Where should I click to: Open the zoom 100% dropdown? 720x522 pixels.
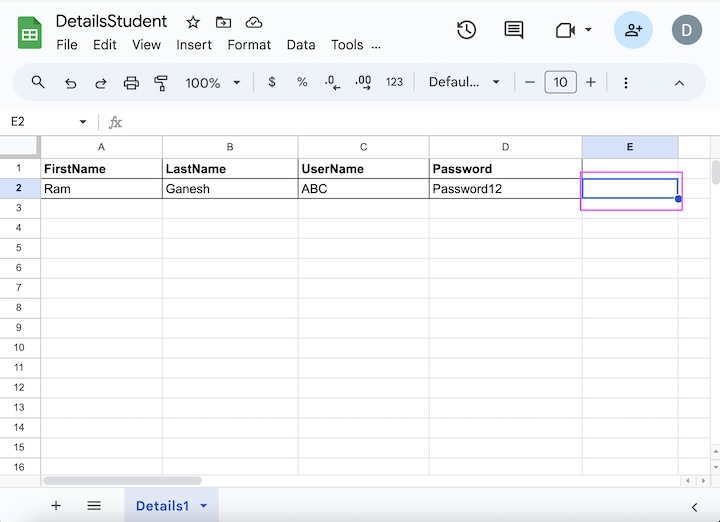(213, 82)
